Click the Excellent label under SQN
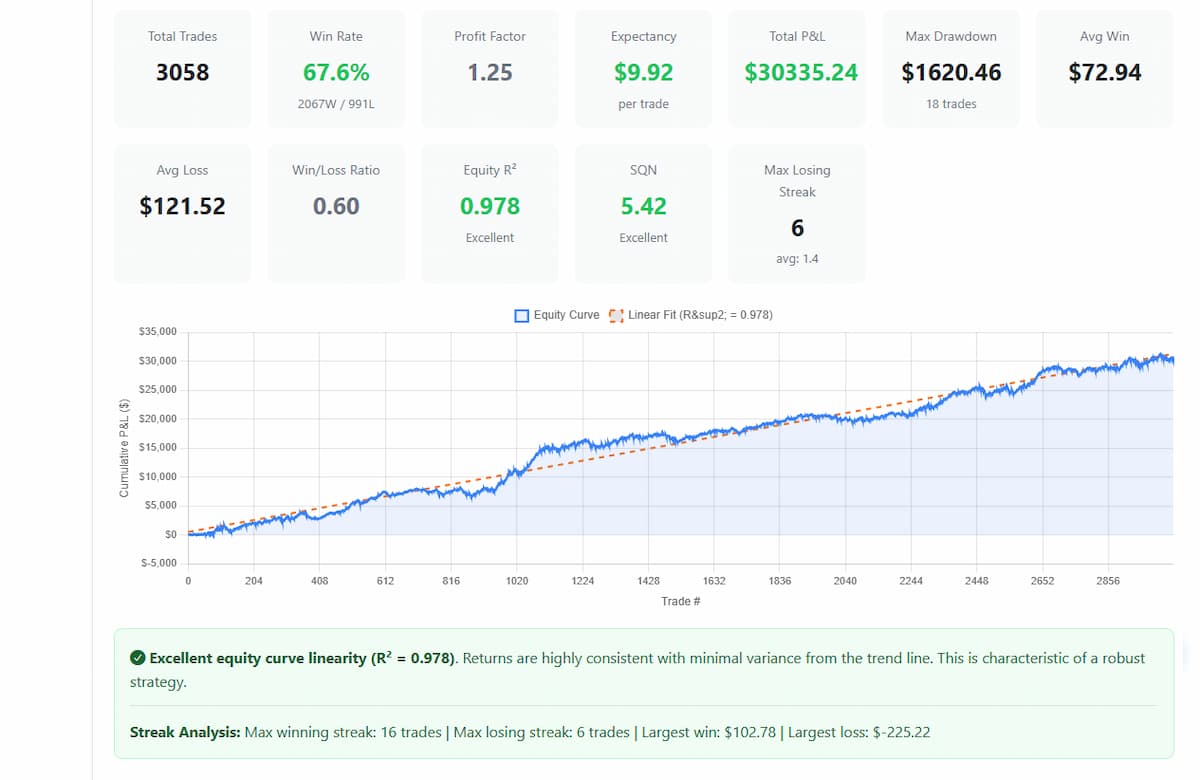Viewport: 1200px width, 780px height. [x=644, y=238]
